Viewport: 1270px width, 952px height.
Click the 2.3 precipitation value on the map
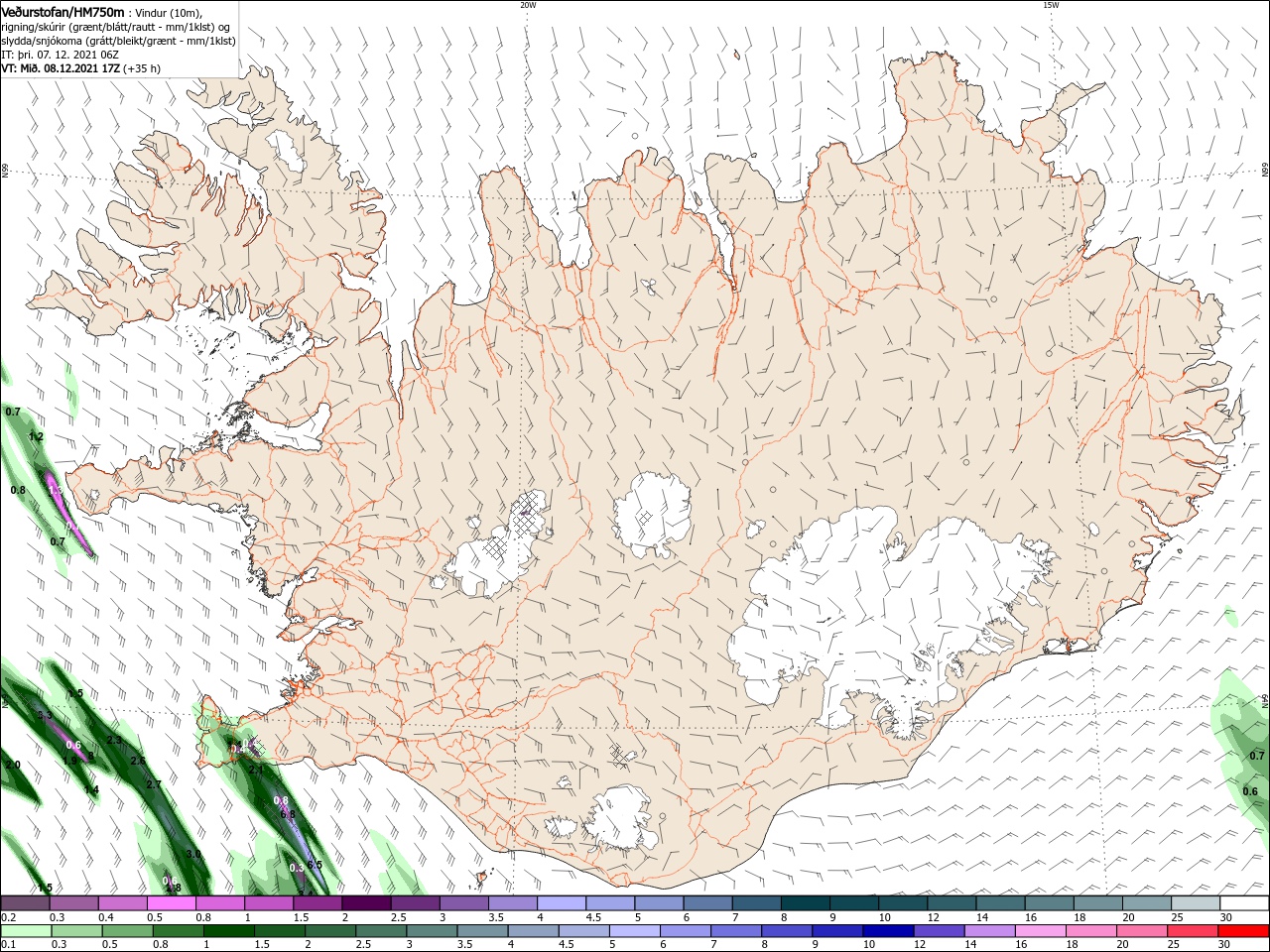pos(114,741)
